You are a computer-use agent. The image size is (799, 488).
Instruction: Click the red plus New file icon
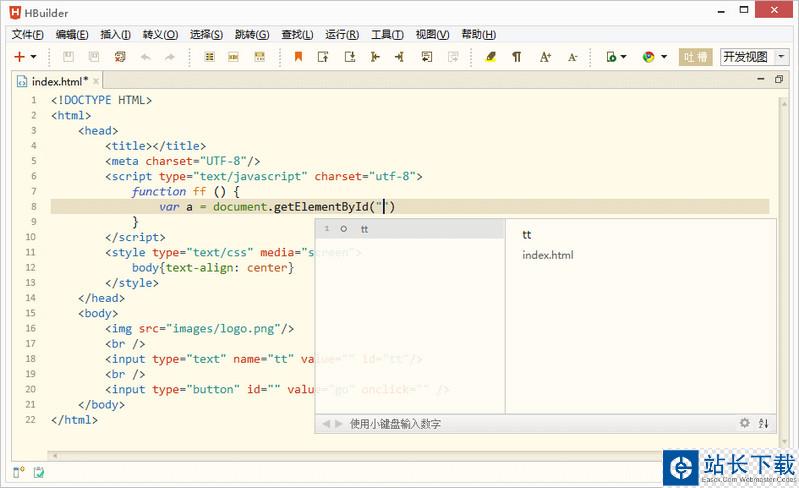(19, 57)
